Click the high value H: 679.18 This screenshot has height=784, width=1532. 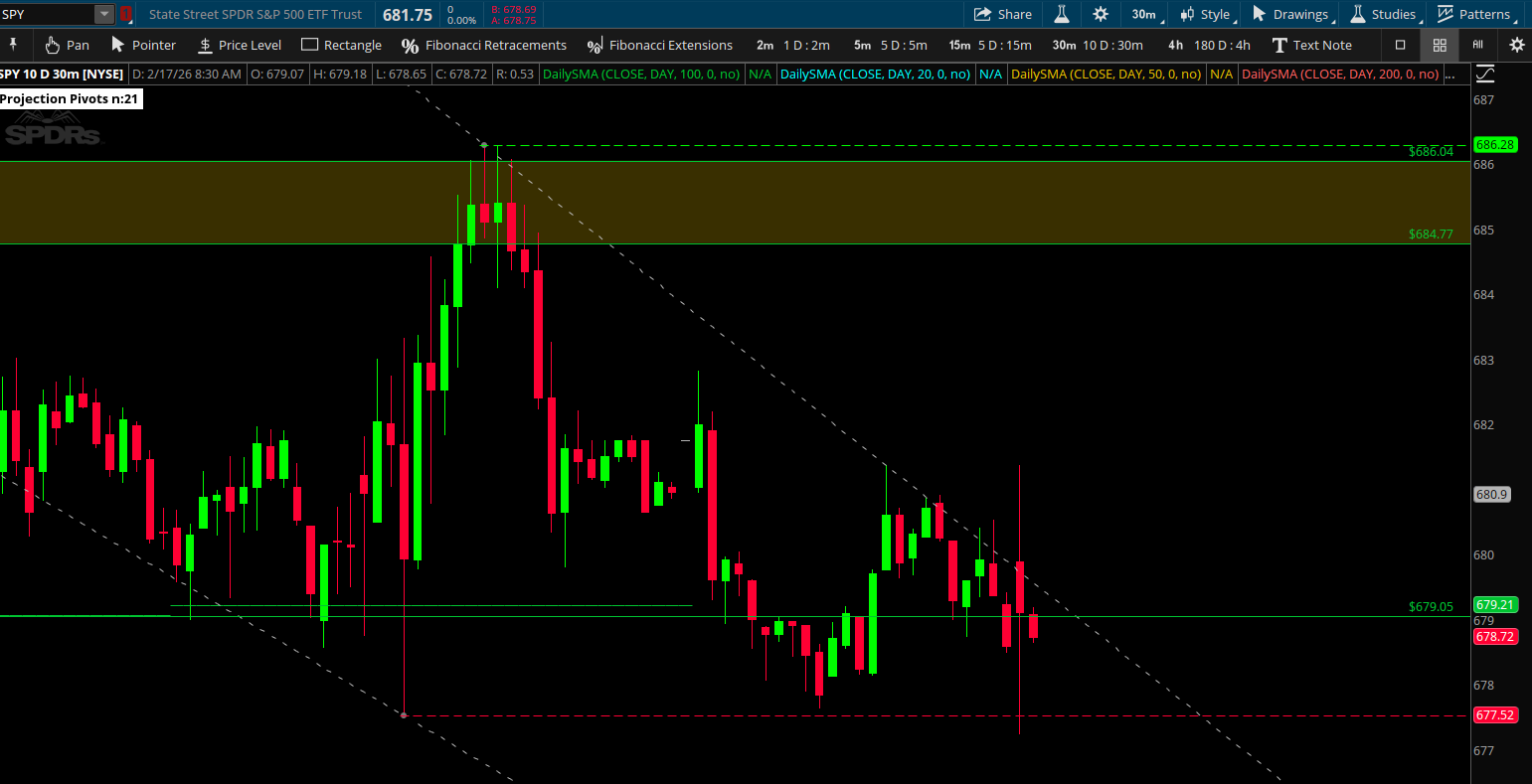pyautogui.click(x=339, y=75)
